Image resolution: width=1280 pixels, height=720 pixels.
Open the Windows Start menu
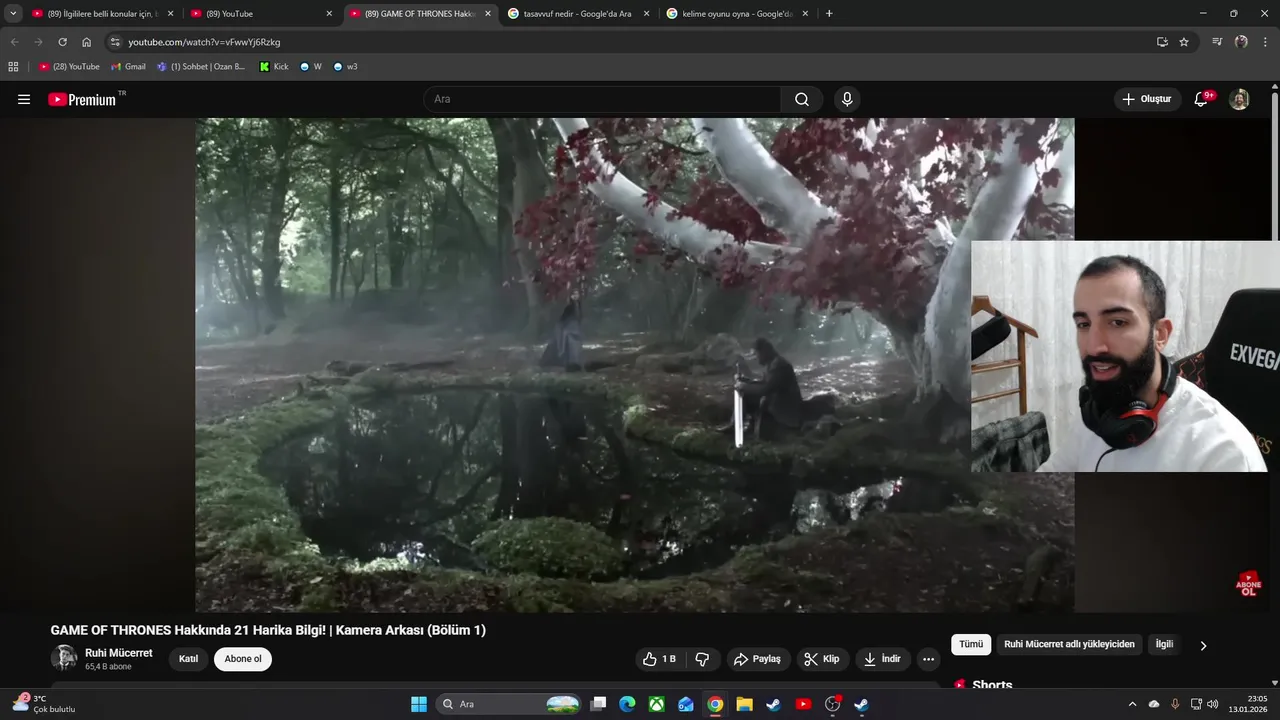click(x=419, y=704)
